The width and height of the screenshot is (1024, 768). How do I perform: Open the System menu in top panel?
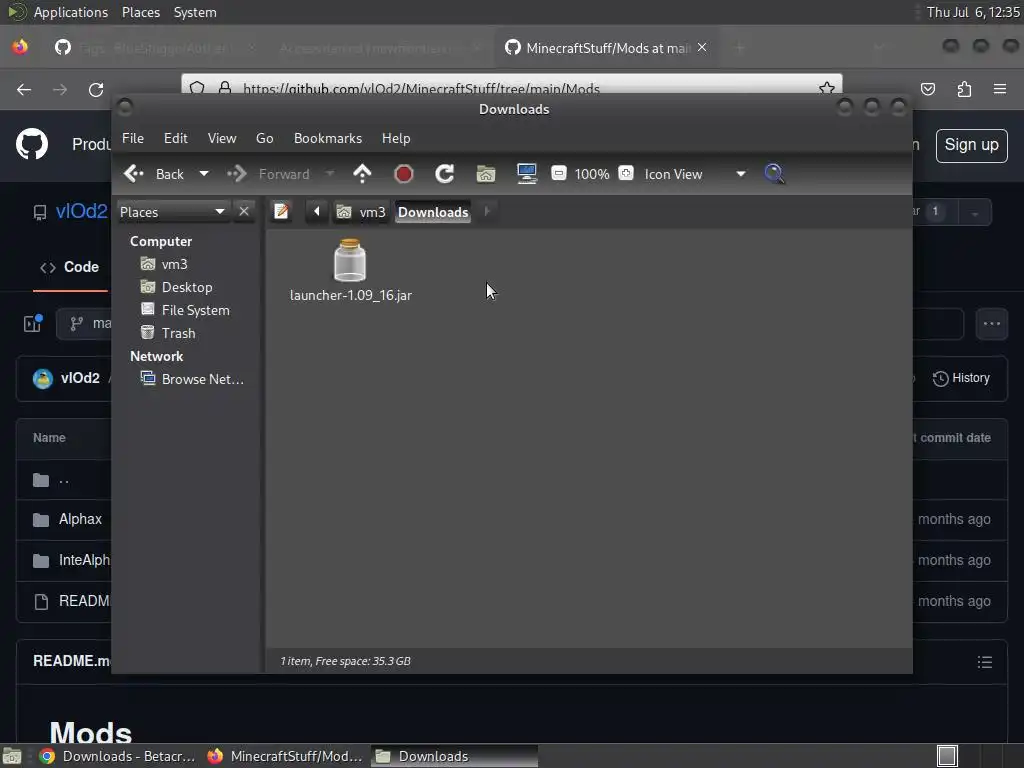point(195,12)
